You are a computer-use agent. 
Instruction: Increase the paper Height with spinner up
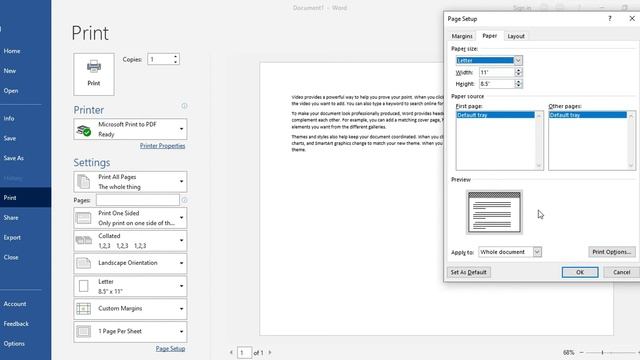(x=518, y=81)
